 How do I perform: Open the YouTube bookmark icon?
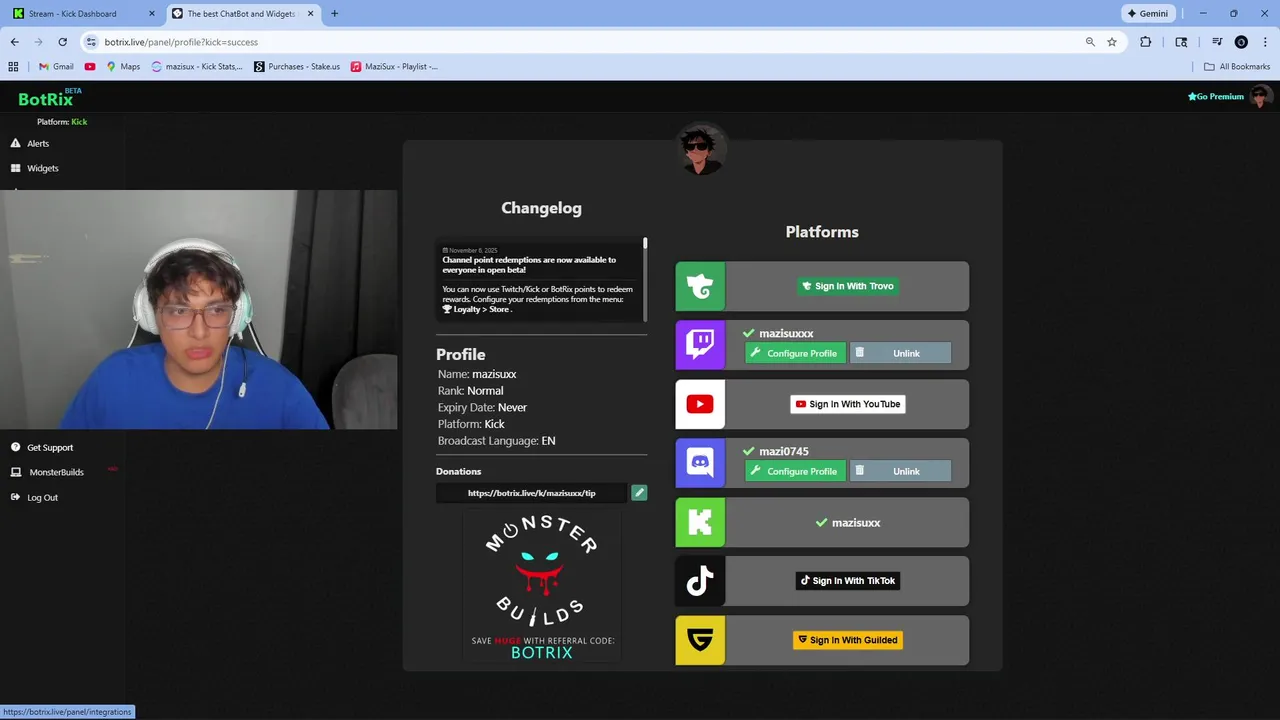click(90, 67)
